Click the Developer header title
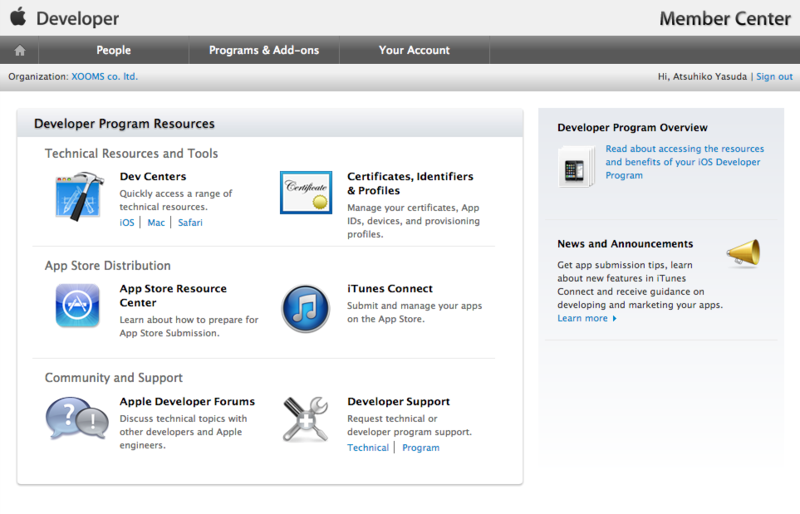Screen dimensions: 800x514 78,19
